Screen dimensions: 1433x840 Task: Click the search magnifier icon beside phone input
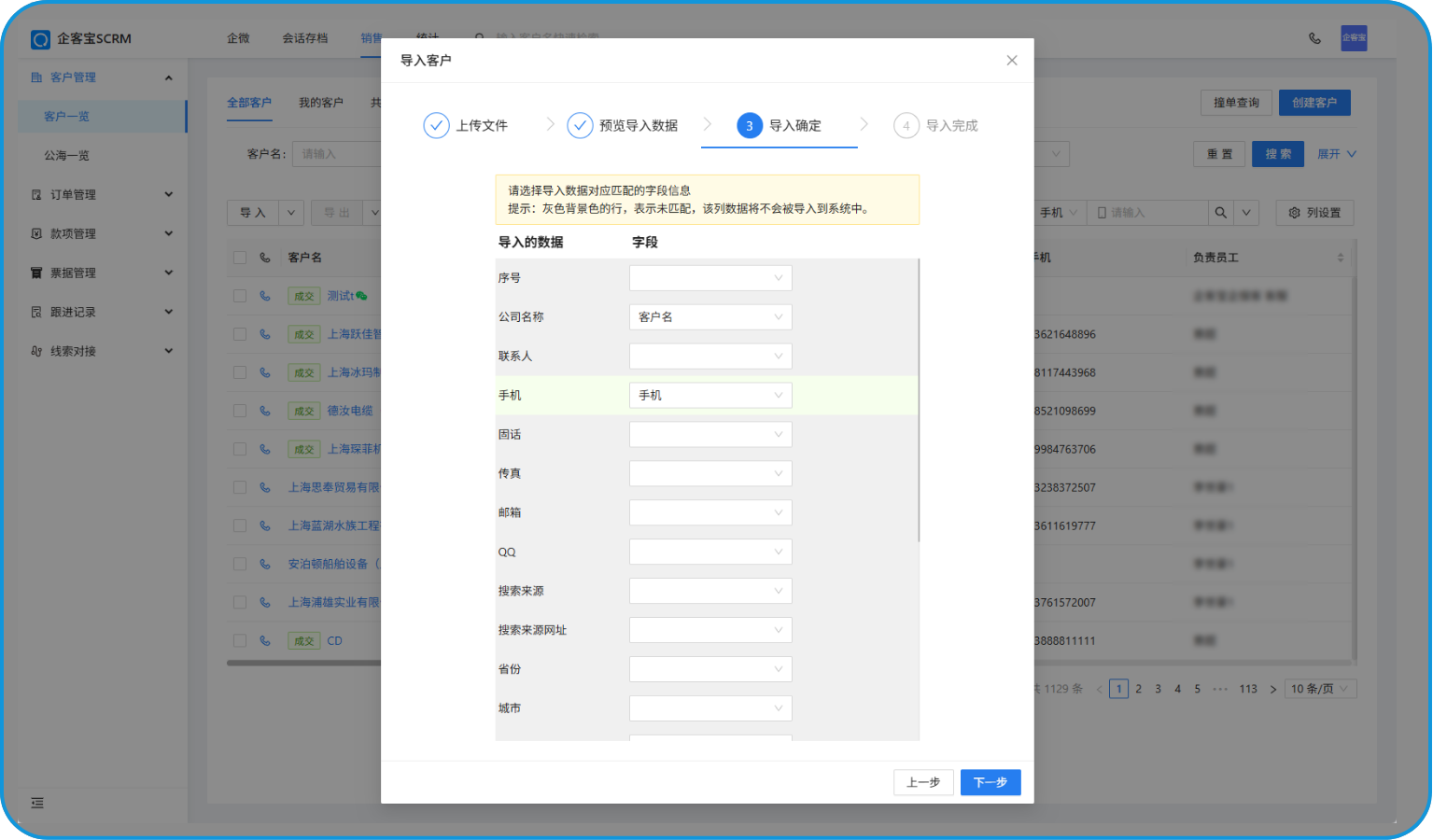[1220, 213]
